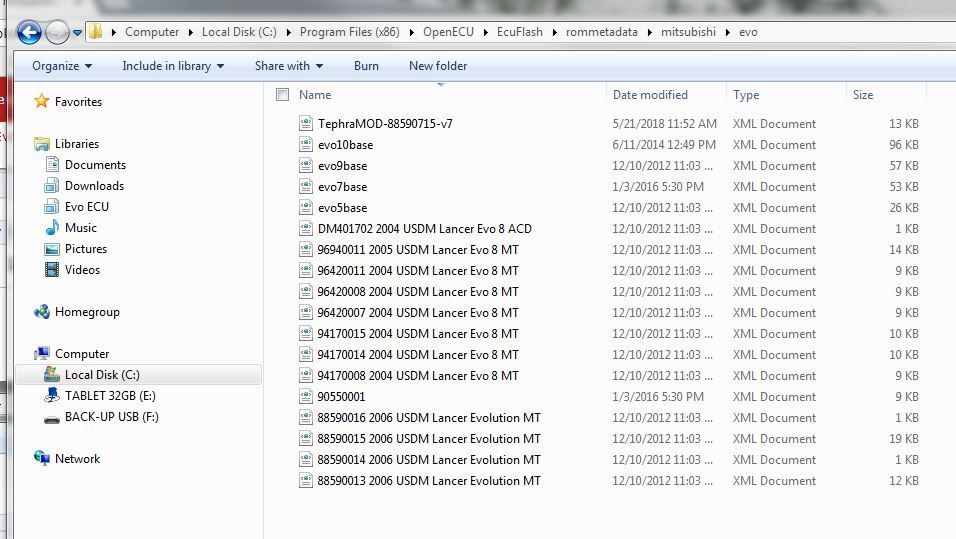The image size is (956, 539).
Task: Select the Music library icon
Action: pyautogui.click(x=52, y=228)
